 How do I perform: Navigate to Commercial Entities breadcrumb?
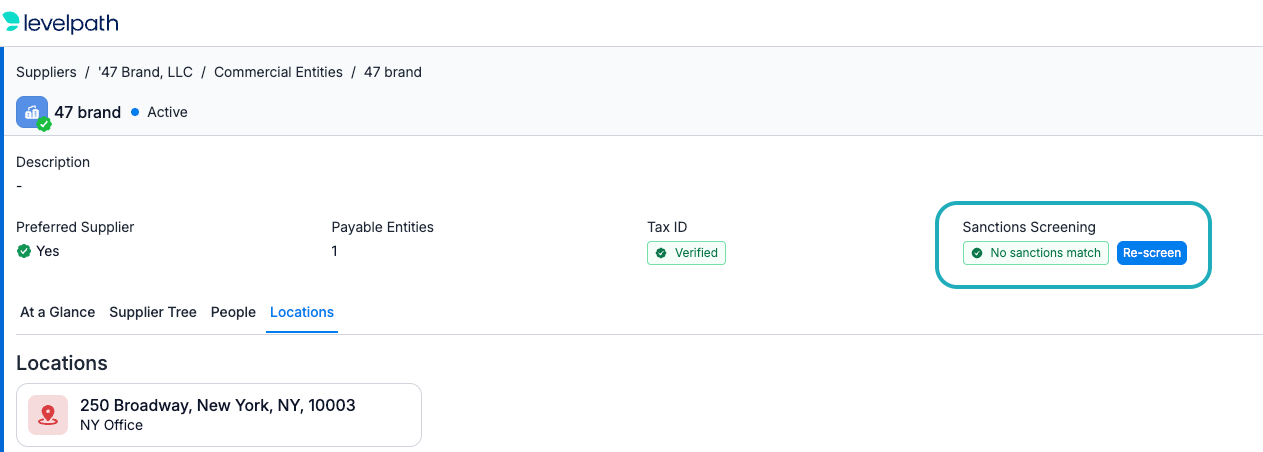tap(278, 72)
